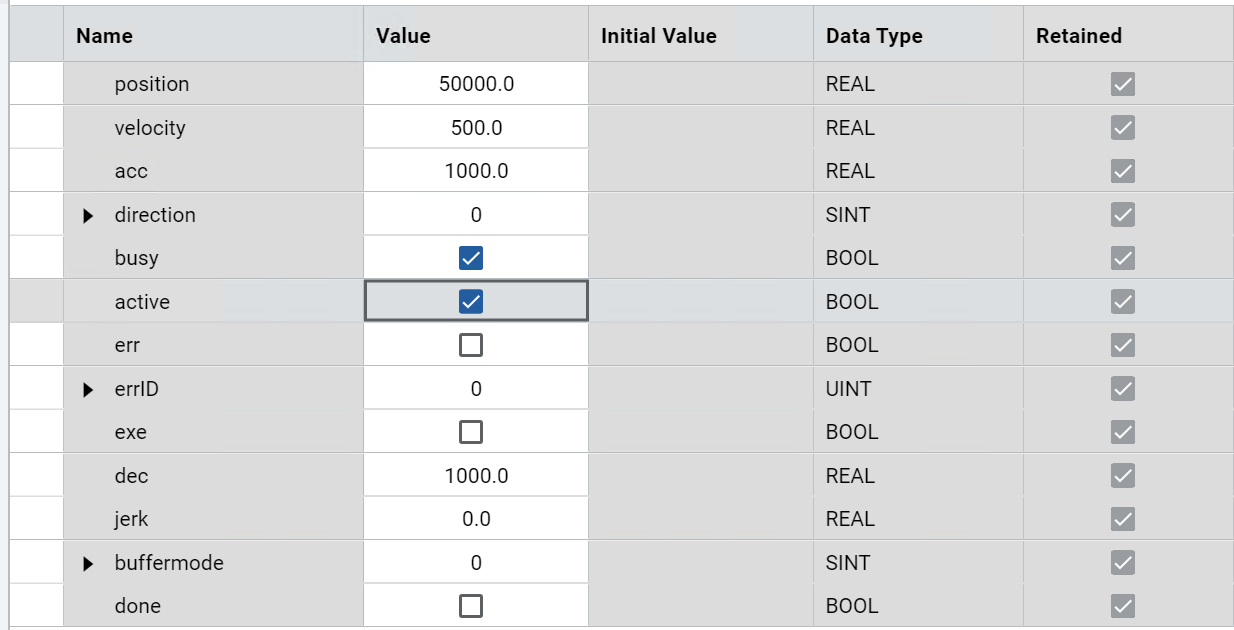Uncheck the active value checkbox
Screen dimensions: 1234x630
[470, 302]
